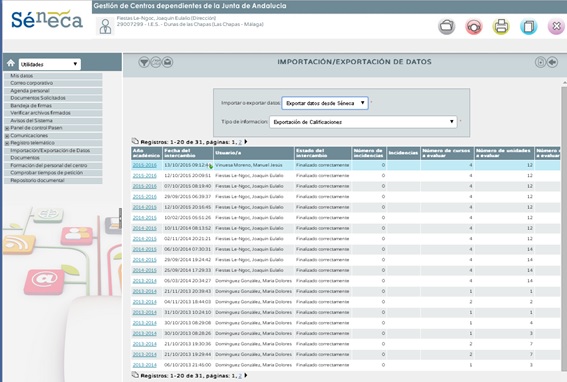567x382 pixels.
Task: Click the open folder icon at top
Action: click(447, 26)
